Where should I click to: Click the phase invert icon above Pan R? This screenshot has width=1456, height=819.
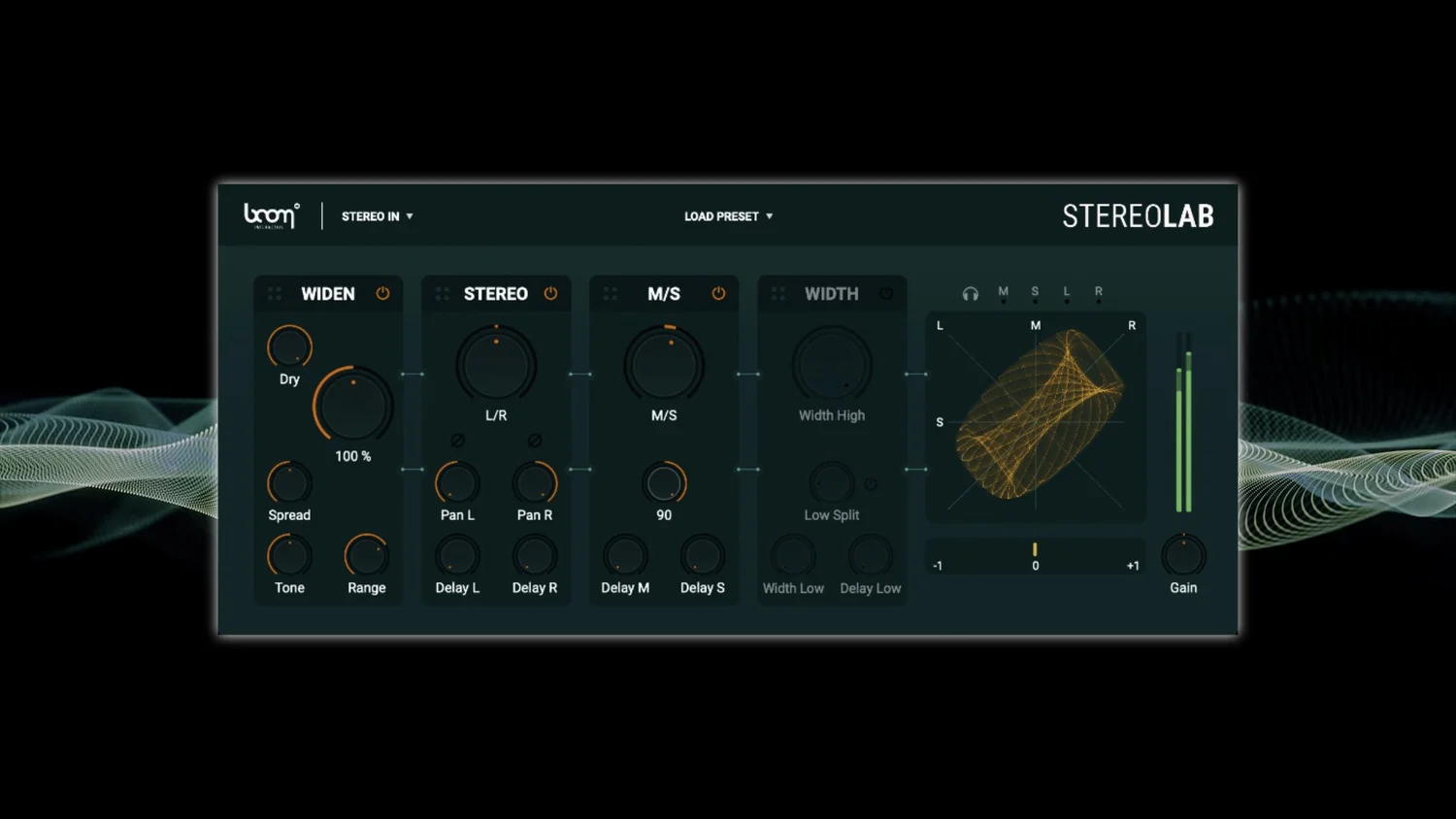click(x=533, y=440)
